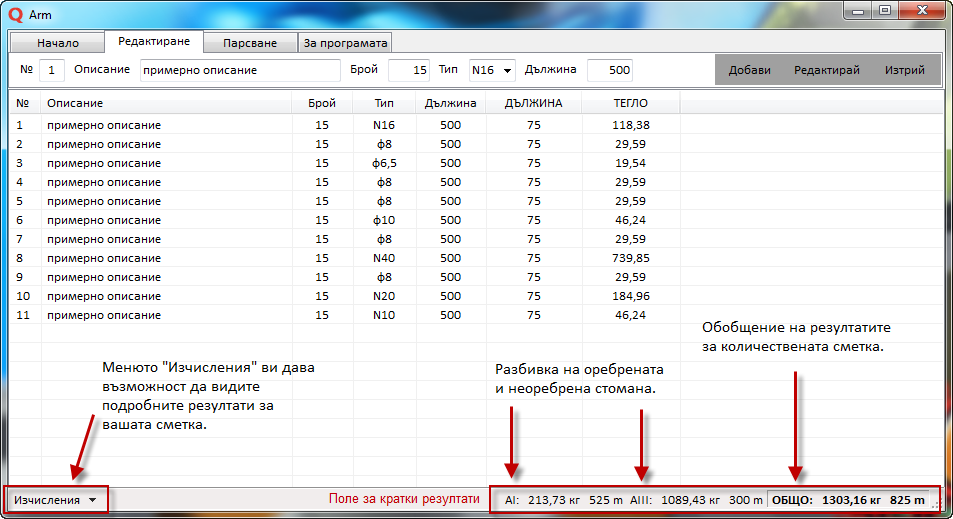
Task: Minimize the Arm window
Action: coord(859,11)
